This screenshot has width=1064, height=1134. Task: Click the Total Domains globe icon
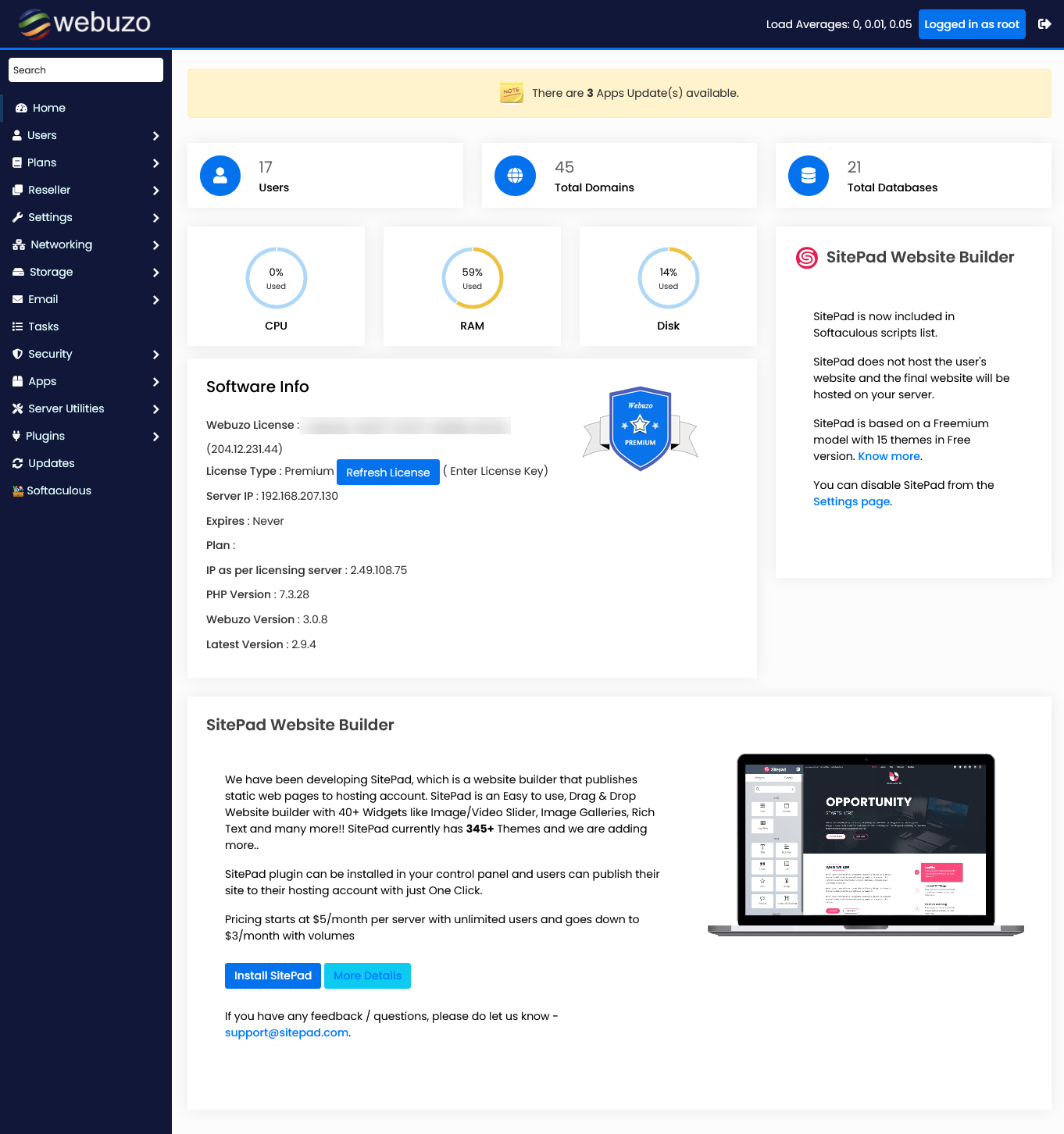tap(515, 176)
